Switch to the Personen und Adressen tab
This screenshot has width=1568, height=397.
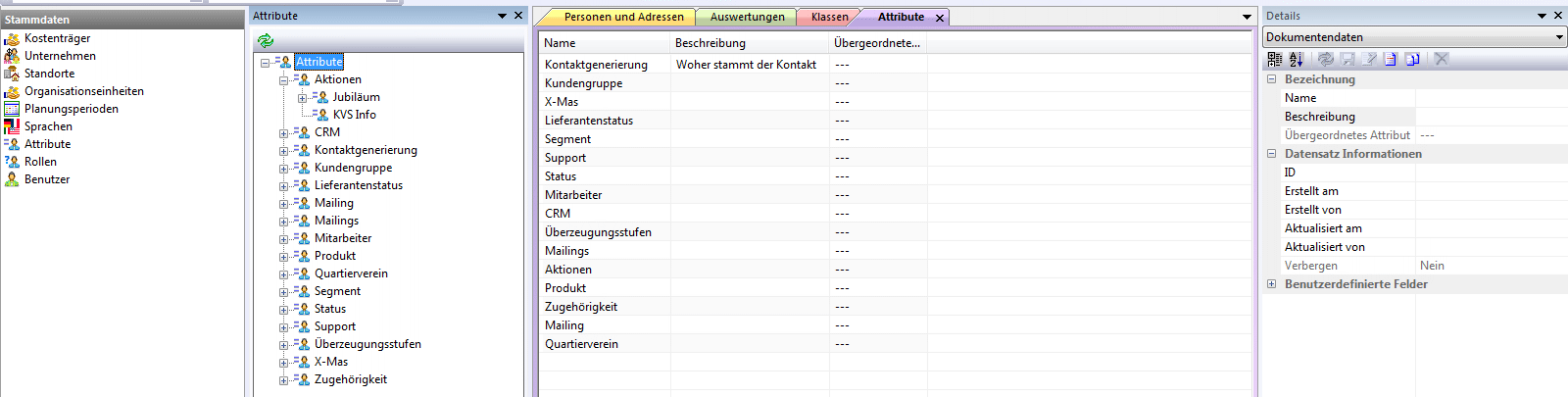(623, 17)
